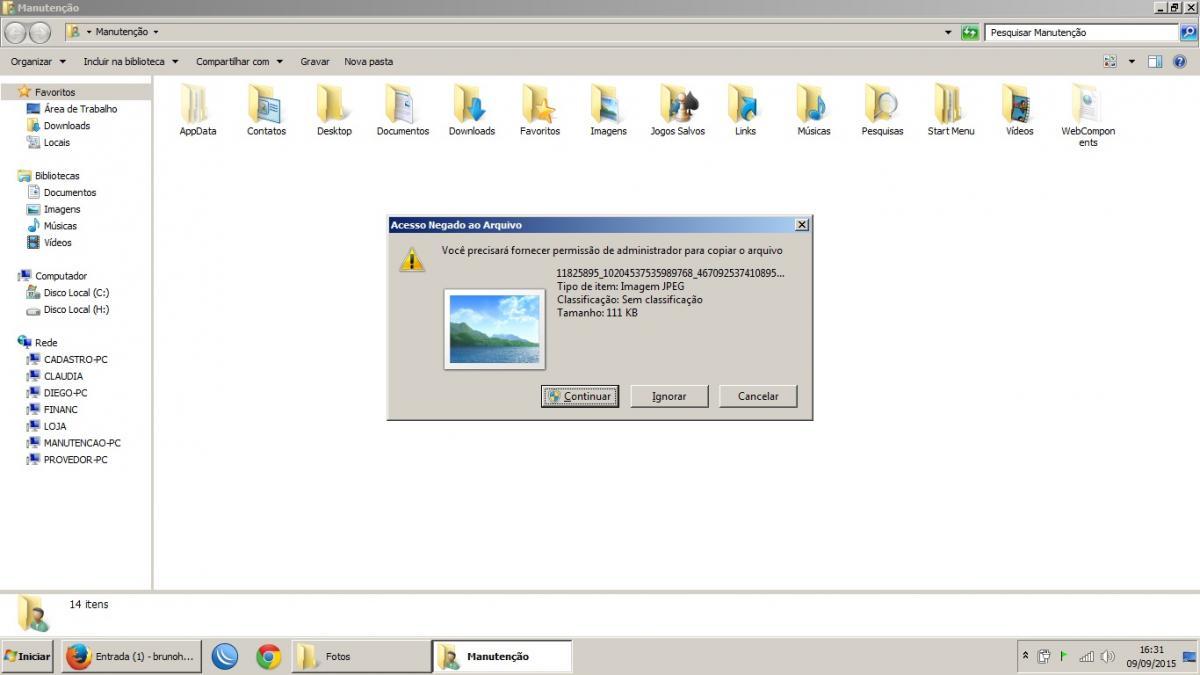Select the Músicas folder icon in file pane
The image size is (1200, 675).
814,104
